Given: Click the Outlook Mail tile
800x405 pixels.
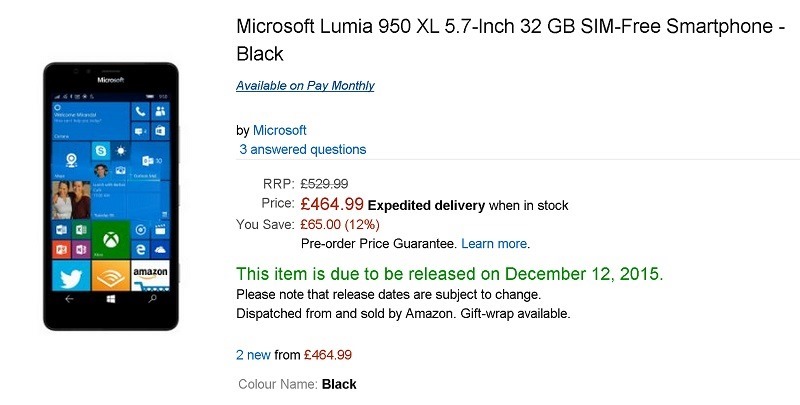Looking at the screenshot, I should (150, 161).
